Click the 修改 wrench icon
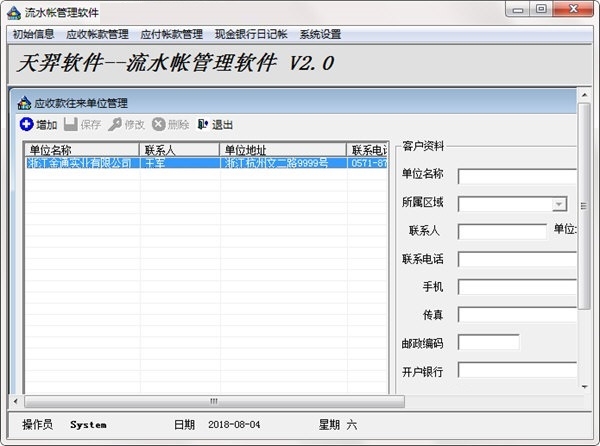Viewport: 600px width, 446px height. click(x=115, y=124)
